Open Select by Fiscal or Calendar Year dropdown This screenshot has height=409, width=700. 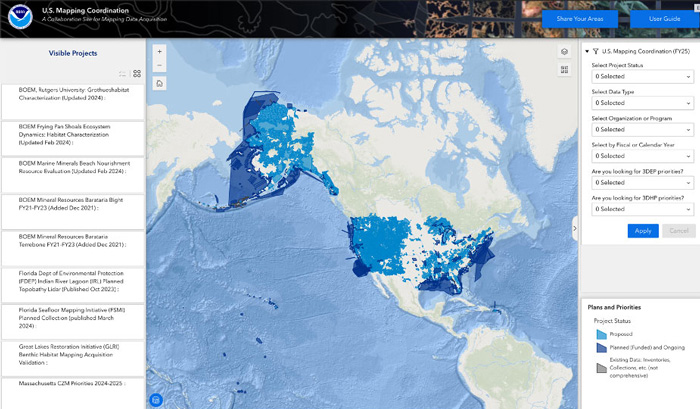point(642,156)
